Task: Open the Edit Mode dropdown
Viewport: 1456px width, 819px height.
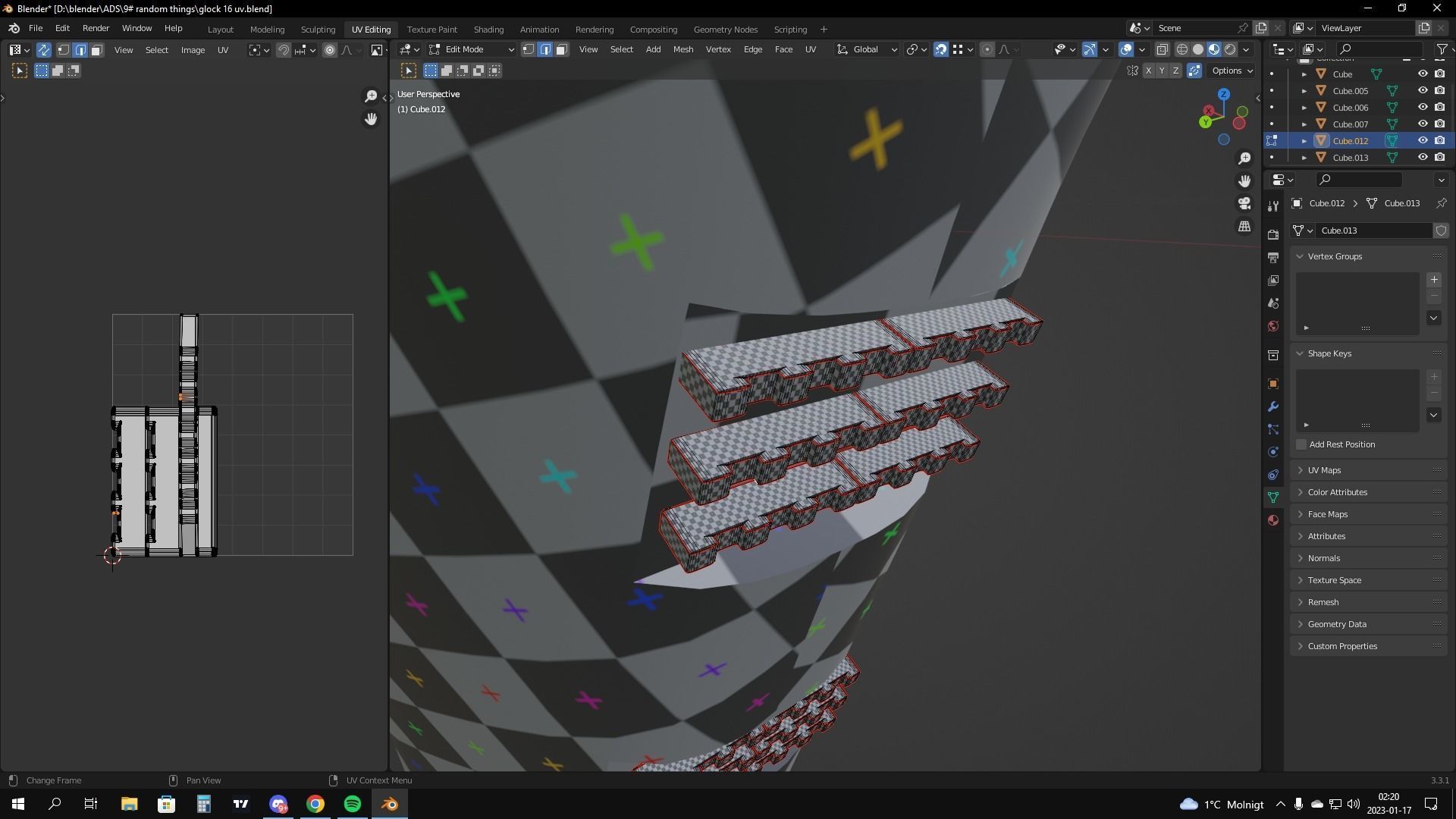Action: pos(472,50)
